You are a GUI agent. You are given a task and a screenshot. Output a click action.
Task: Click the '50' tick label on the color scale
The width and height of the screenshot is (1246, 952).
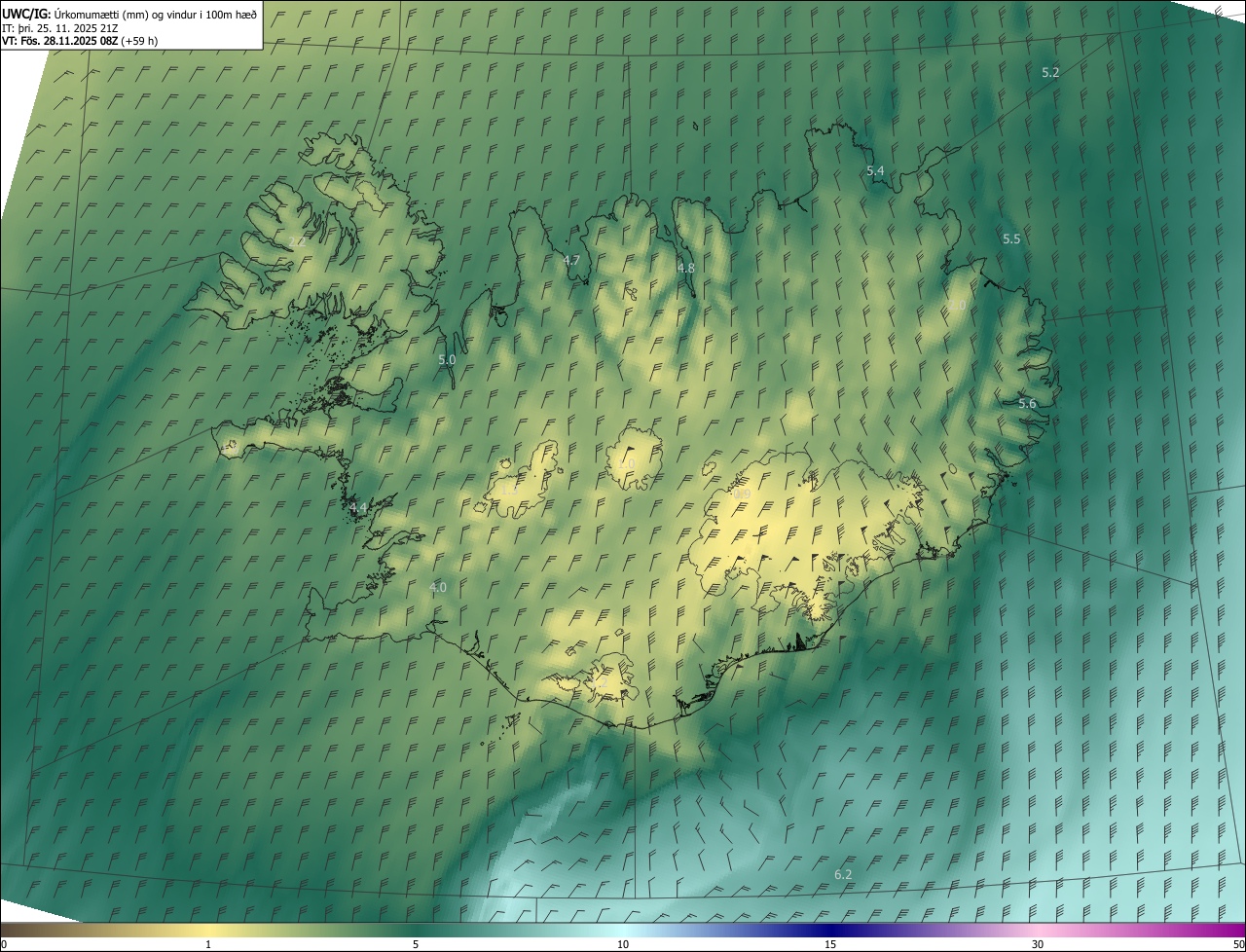[x=1238, y=944]
